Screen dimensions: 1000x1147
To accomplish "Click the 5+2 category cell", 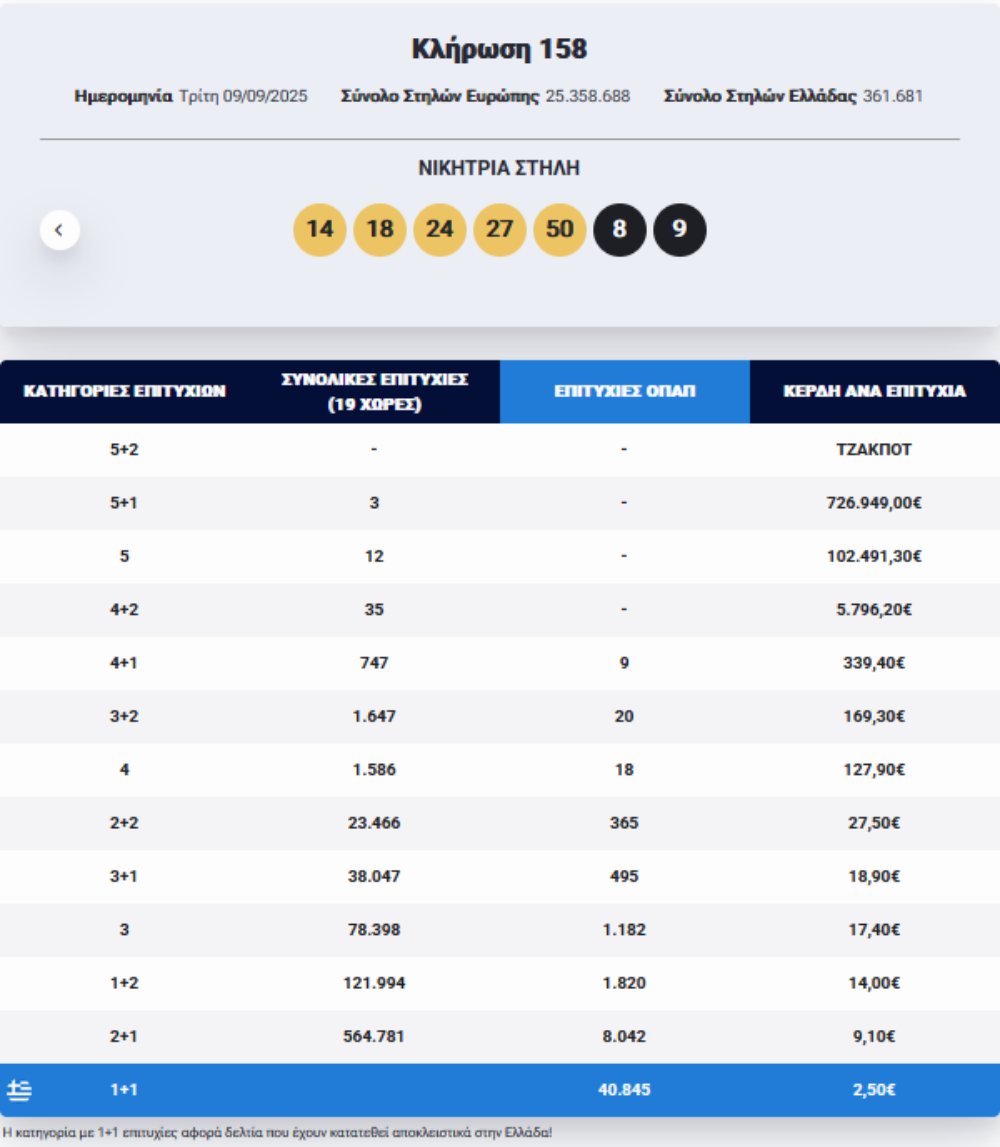I will [x=124, y=450].
